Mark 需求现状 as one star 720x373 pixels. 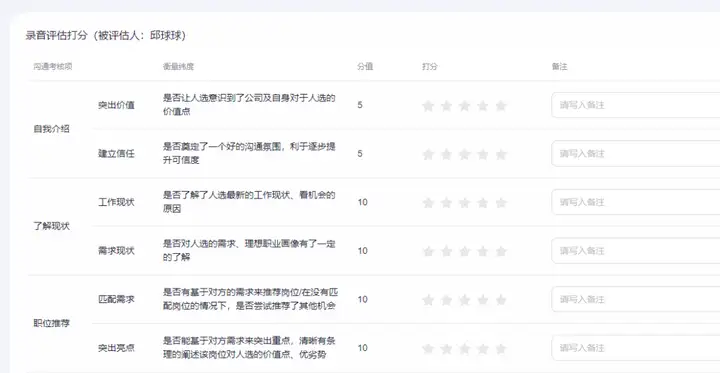pos(428,251)
